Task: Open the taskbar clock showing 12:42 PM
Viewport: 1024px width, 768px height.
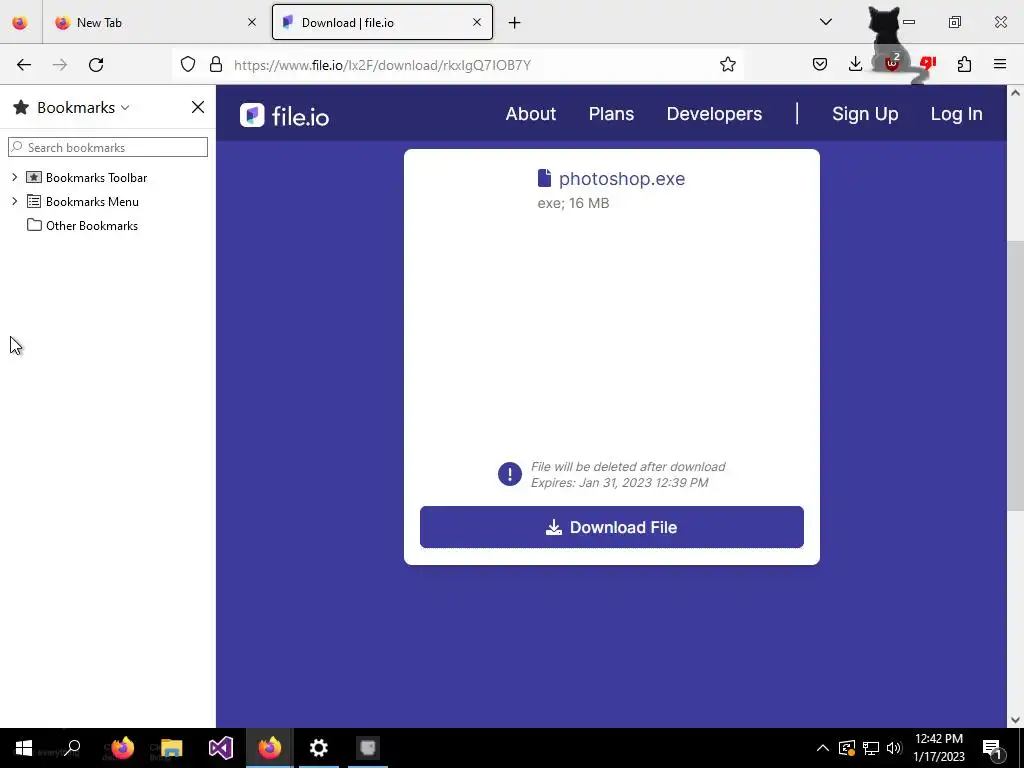Action: (938, 748)
